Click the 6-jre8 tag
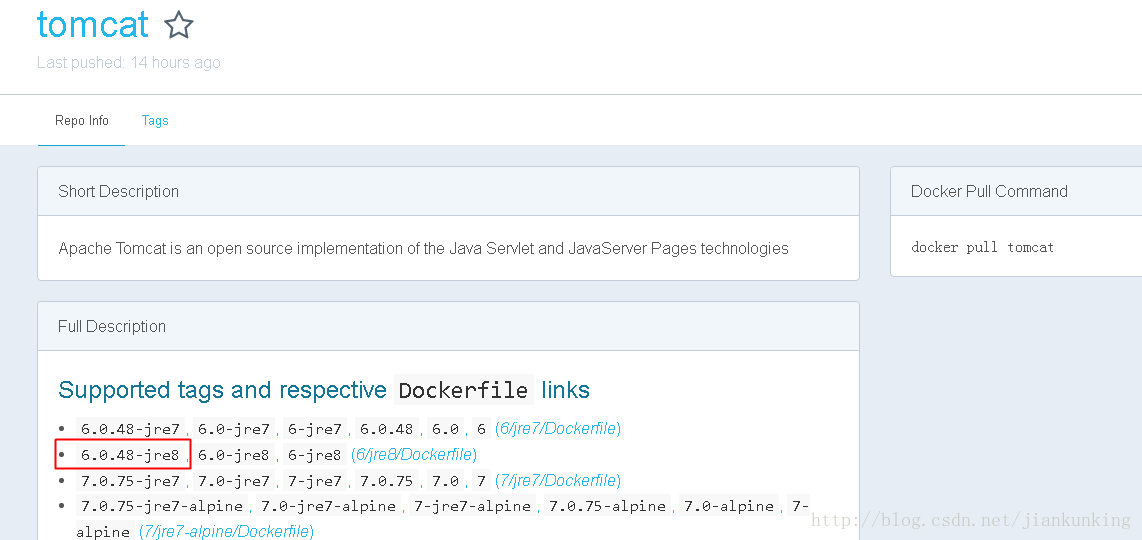Viewport: 1142px width, 540px height. tap(315, 455)
